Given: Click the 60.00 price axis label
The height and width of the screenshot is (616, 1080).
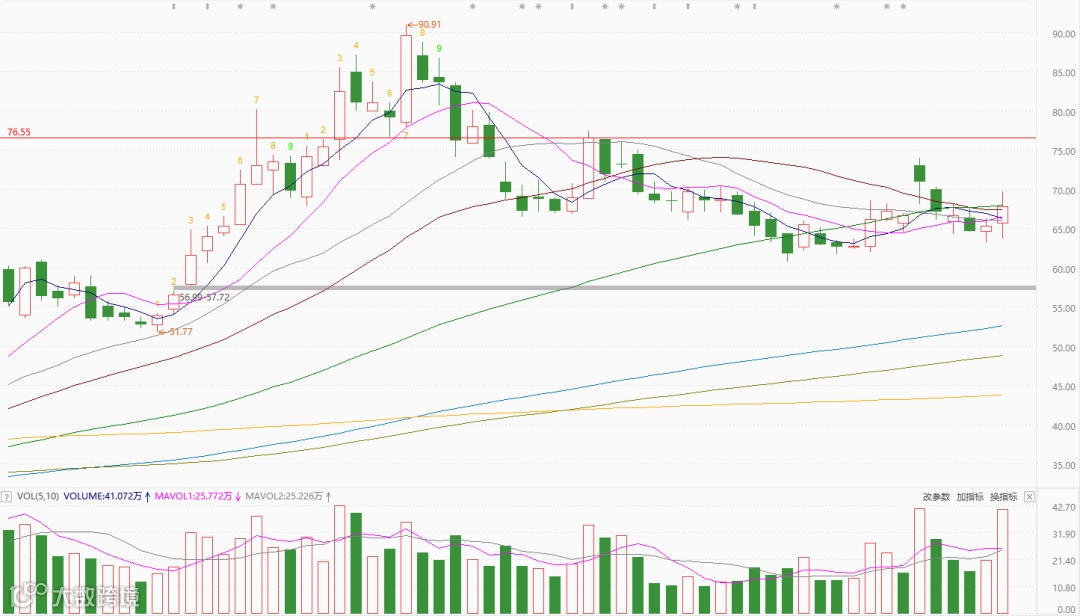Looking at the screenshot, I should click(1062, 269).
